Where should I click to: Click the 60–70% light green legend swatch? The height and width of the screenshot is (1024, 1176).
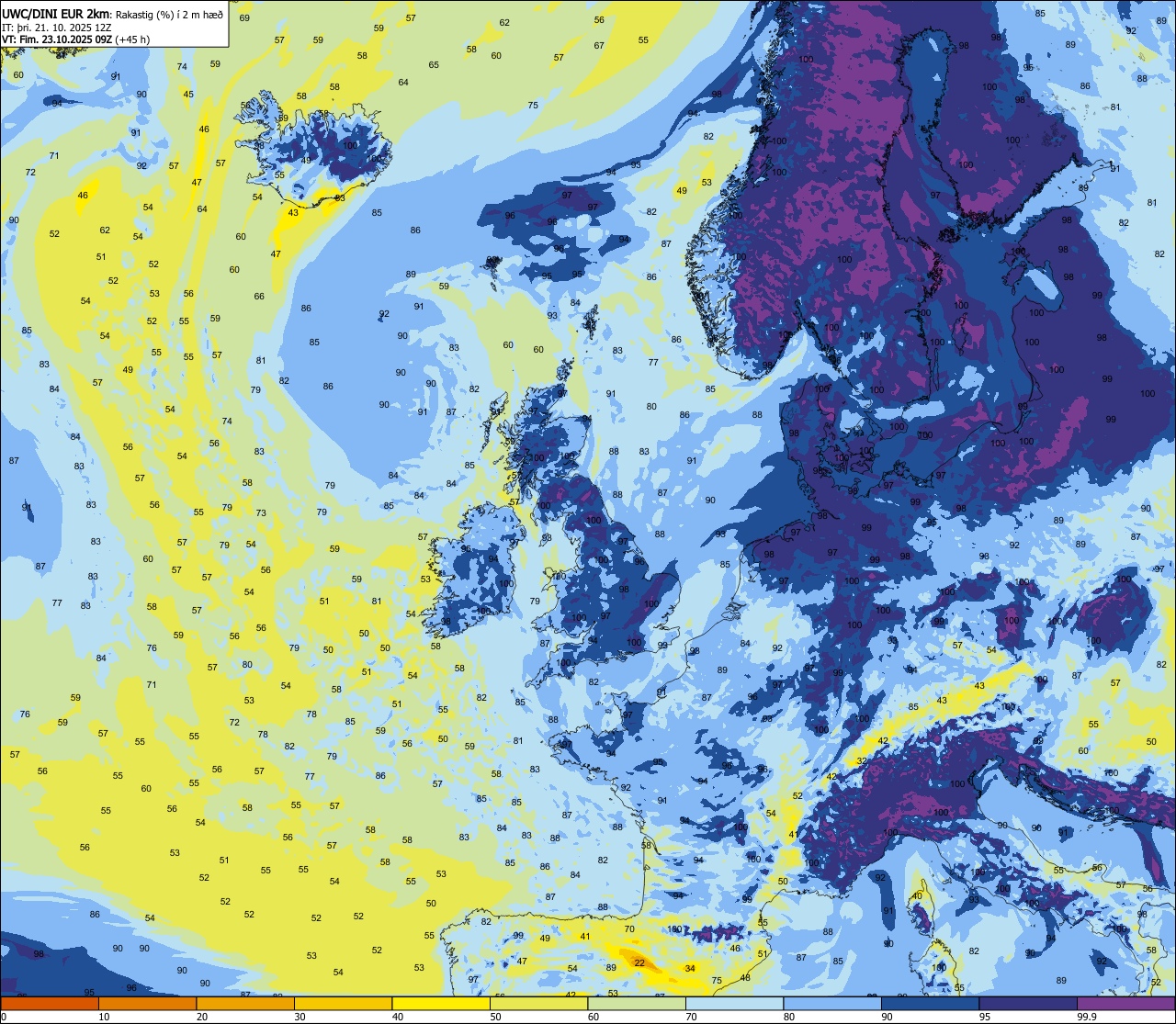click(x=637, y=1004)
